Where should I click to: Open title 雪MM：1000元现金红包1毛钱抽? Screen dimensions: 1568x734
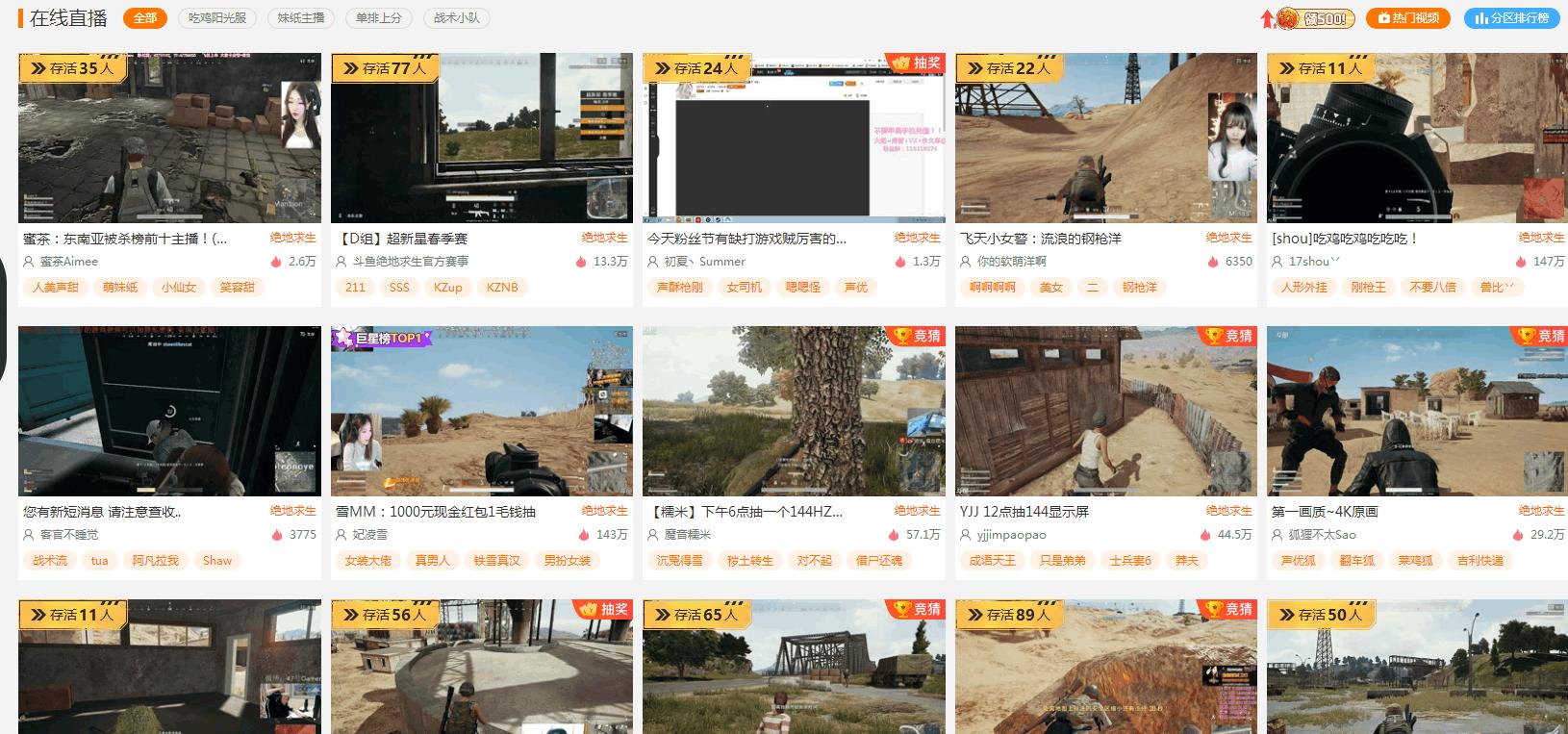click(x=436, y=512)
